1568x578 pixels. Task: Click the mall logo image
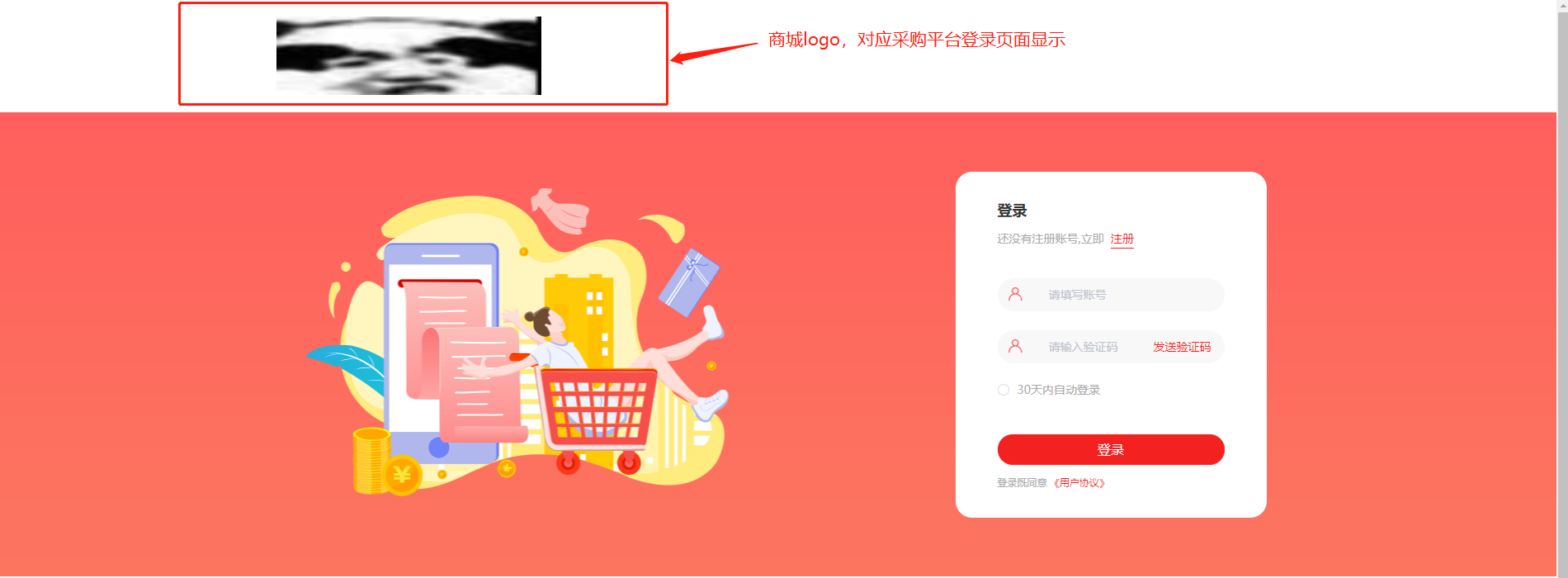[409, 55]
